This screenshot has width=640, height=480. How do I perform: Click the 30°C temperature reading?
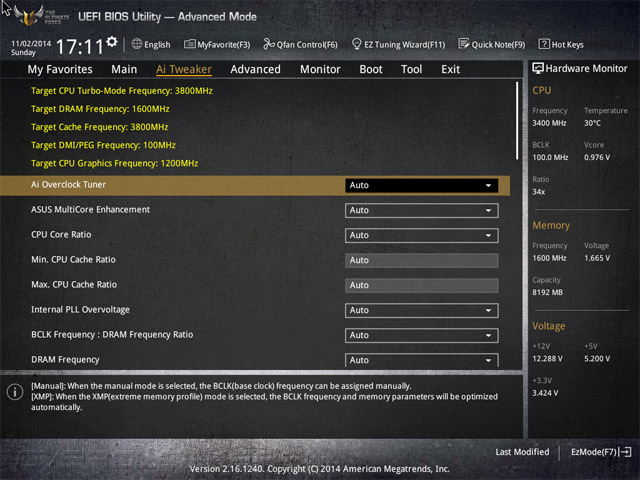tap(592, 123)
